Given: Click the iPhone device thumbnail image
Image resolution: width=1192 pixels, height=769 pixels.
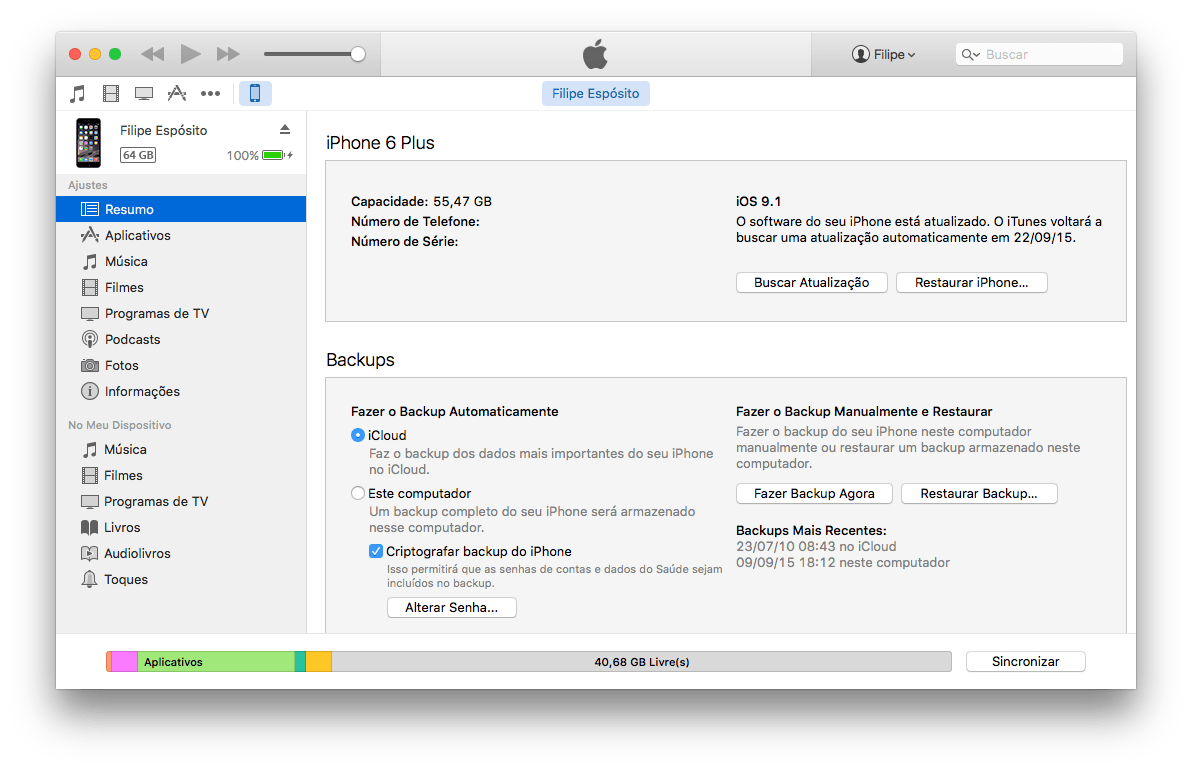Looking at the screenshot, I should (89, 143).
